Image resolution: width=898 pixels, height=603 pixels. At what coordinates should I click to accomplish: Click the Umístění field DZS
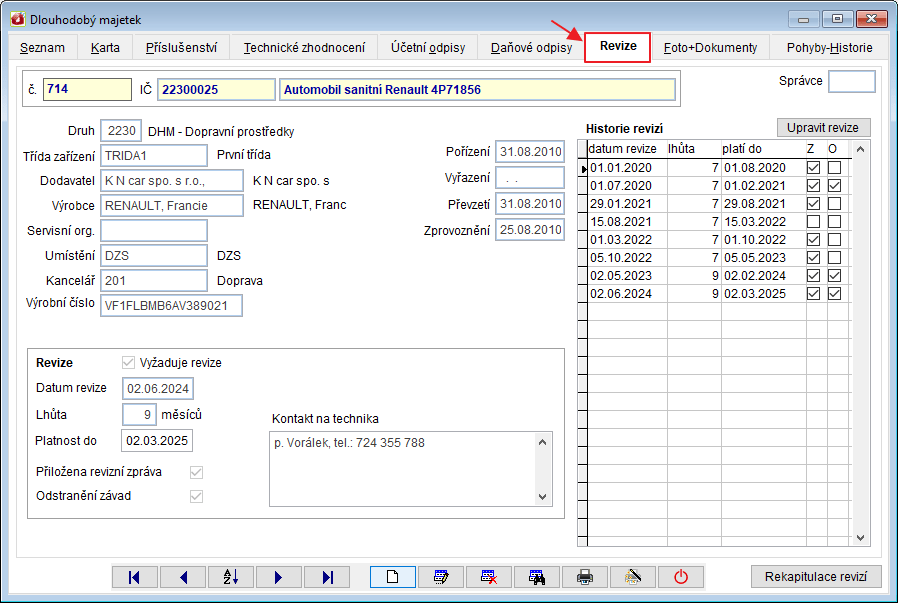[x=153, y=255]
